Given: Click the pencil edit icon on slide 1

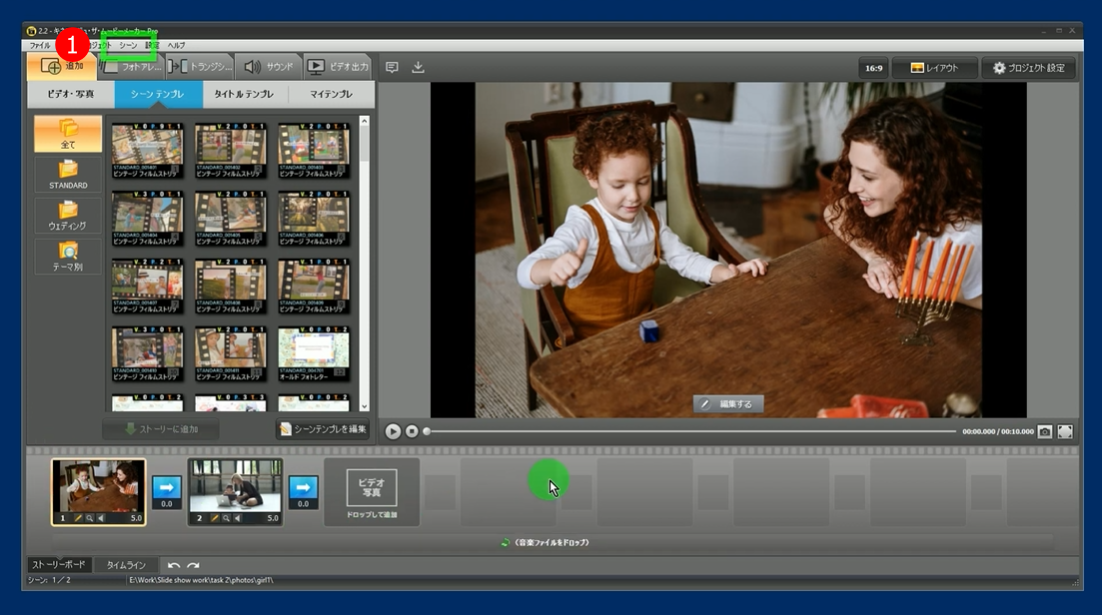Looking at the screenshot, I should coord(78,518).
